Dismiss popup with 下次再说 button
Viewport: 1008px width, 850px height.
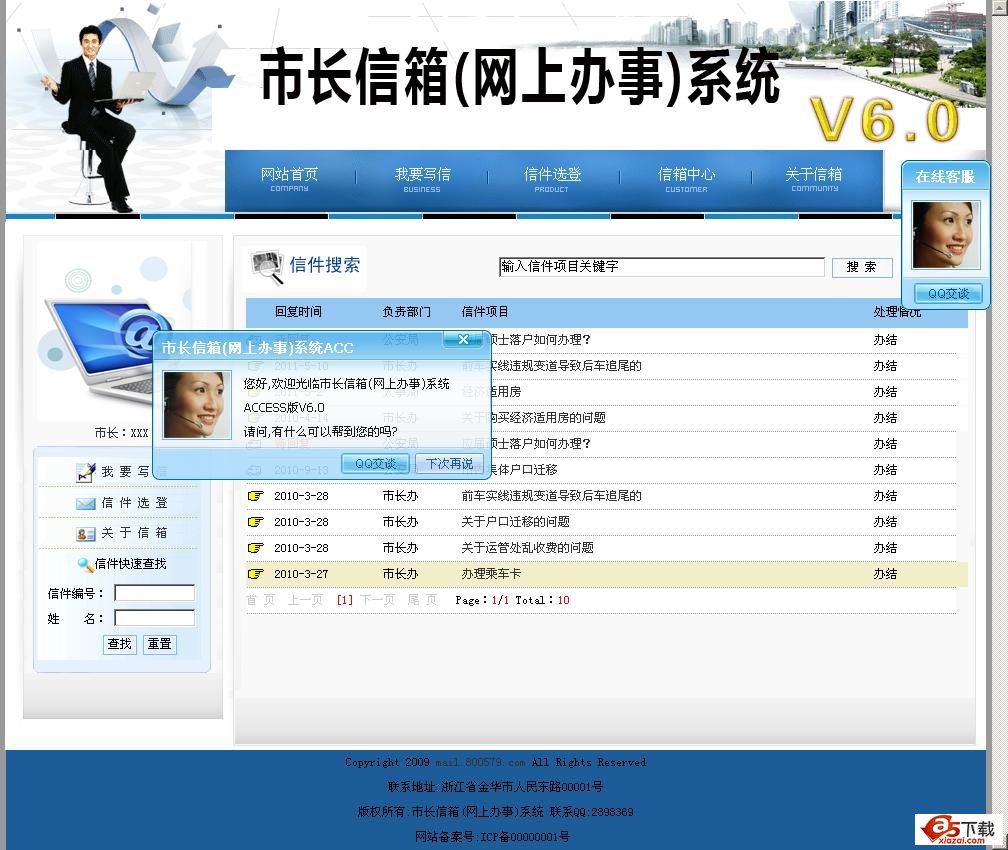[x=450, y=464]
